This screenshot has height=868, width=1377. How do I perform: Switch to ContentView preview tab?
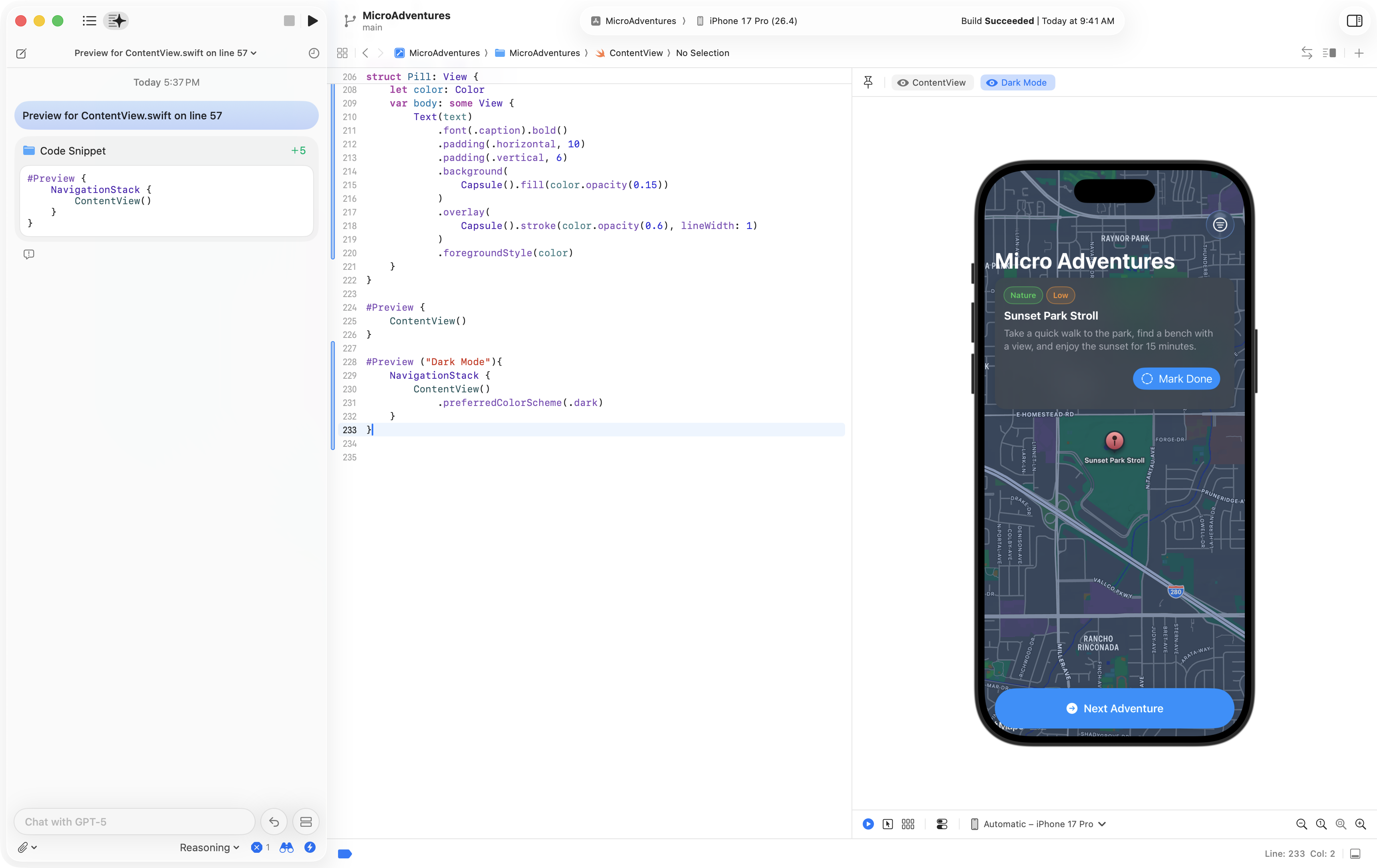click(932, 82)
